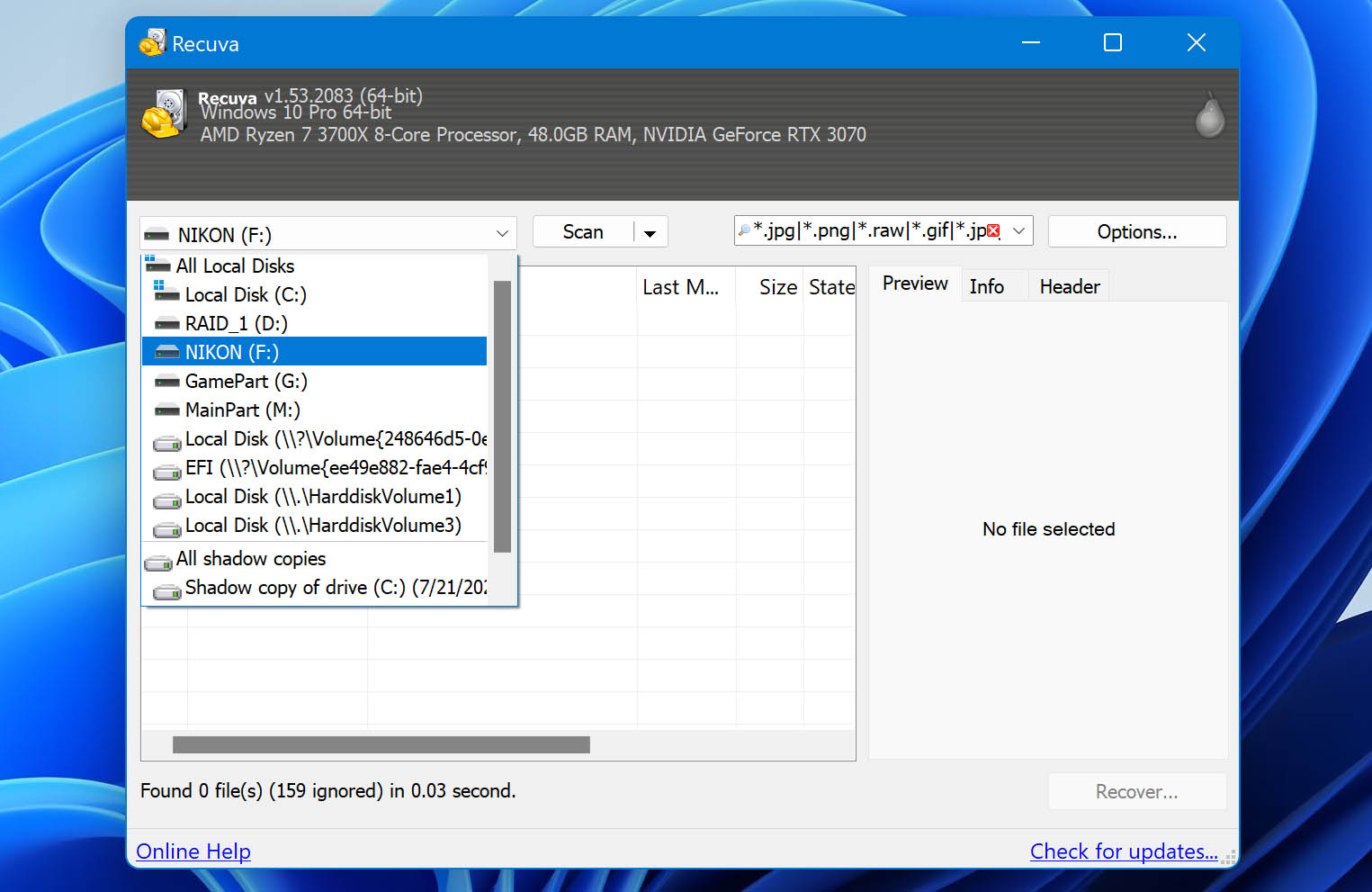Click the icon beside Shadow copy of drive (C:)
This screenshot has height=892, width=1372.
click(166, 590)
